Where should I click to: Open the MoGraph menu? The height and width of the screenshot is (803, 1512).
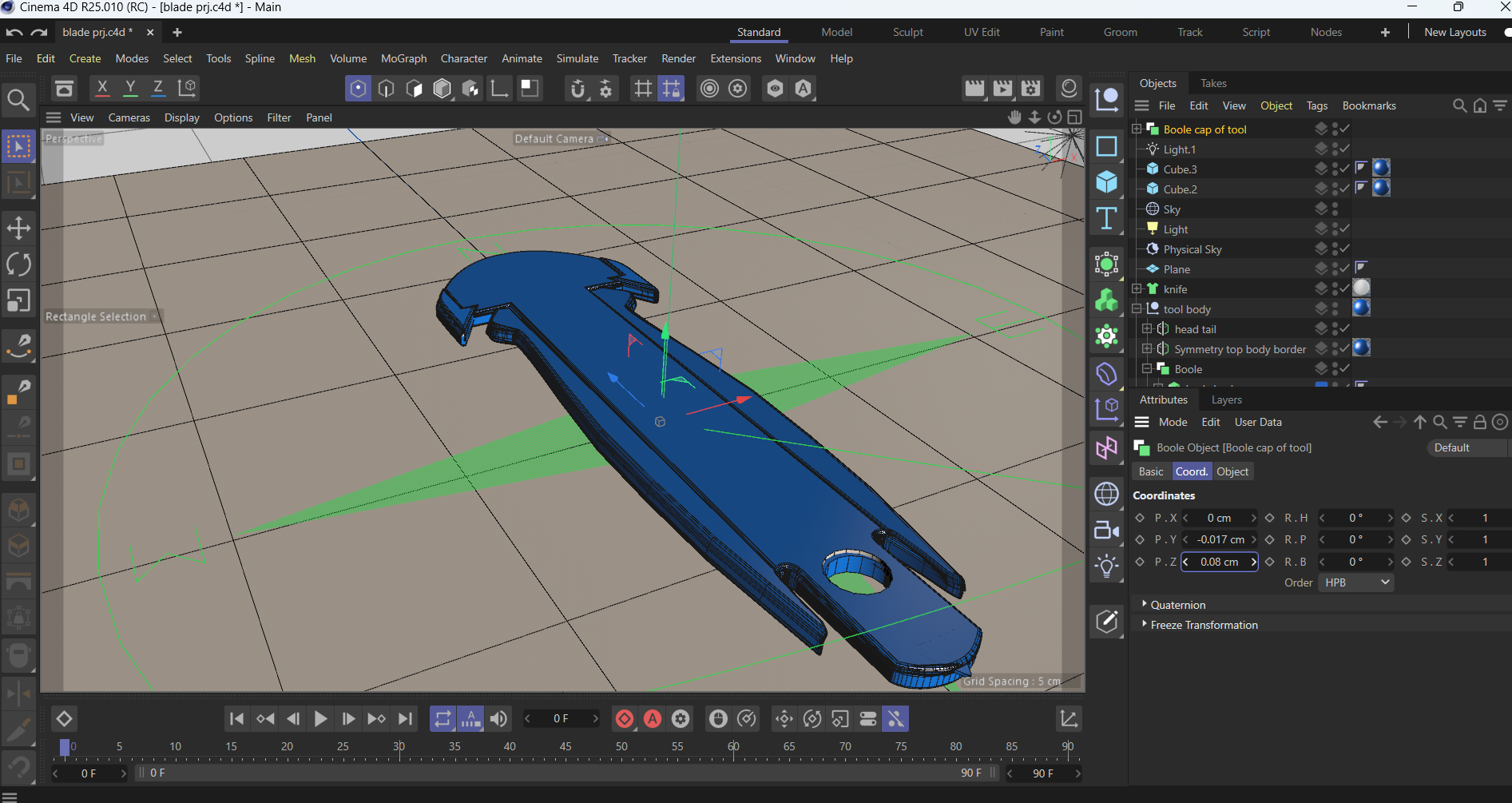[x=403, y=58]
